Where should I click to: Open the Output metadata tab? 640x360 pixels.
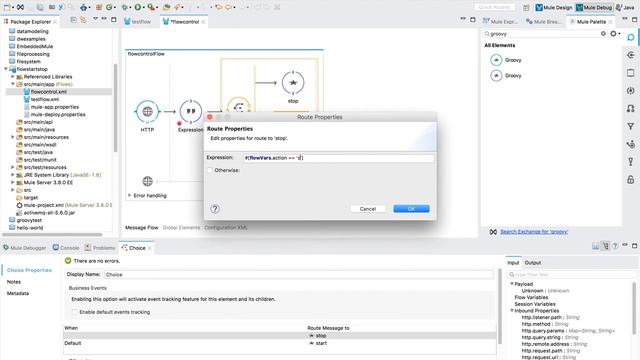[533, 263]
